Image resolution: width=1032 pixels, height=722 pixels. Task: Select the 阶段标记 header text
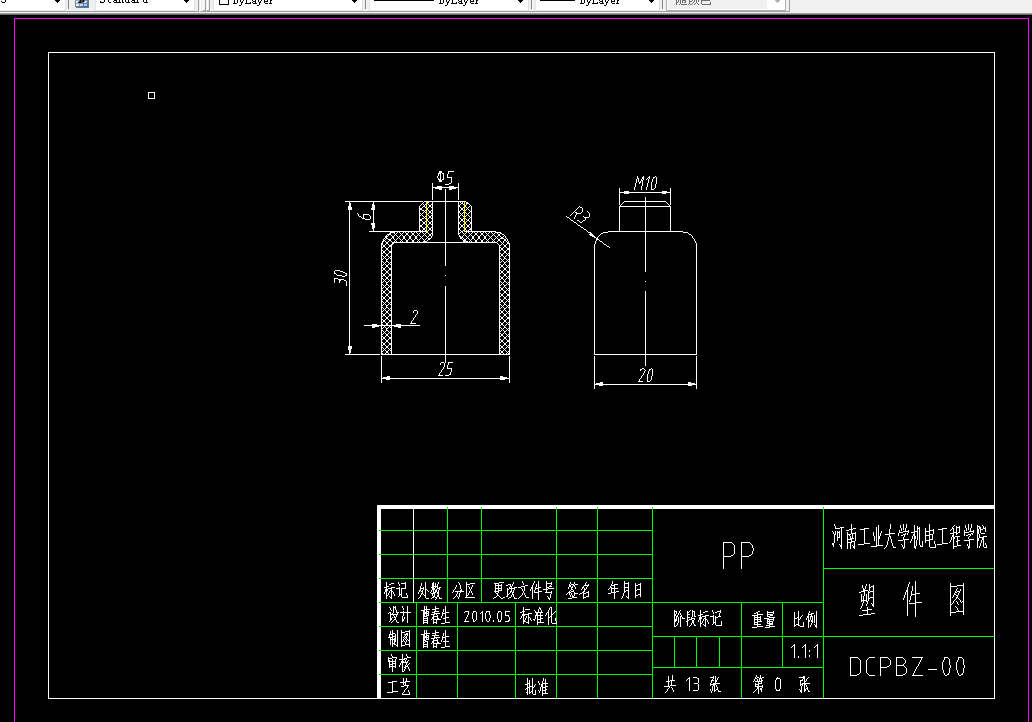coord(698,619)
